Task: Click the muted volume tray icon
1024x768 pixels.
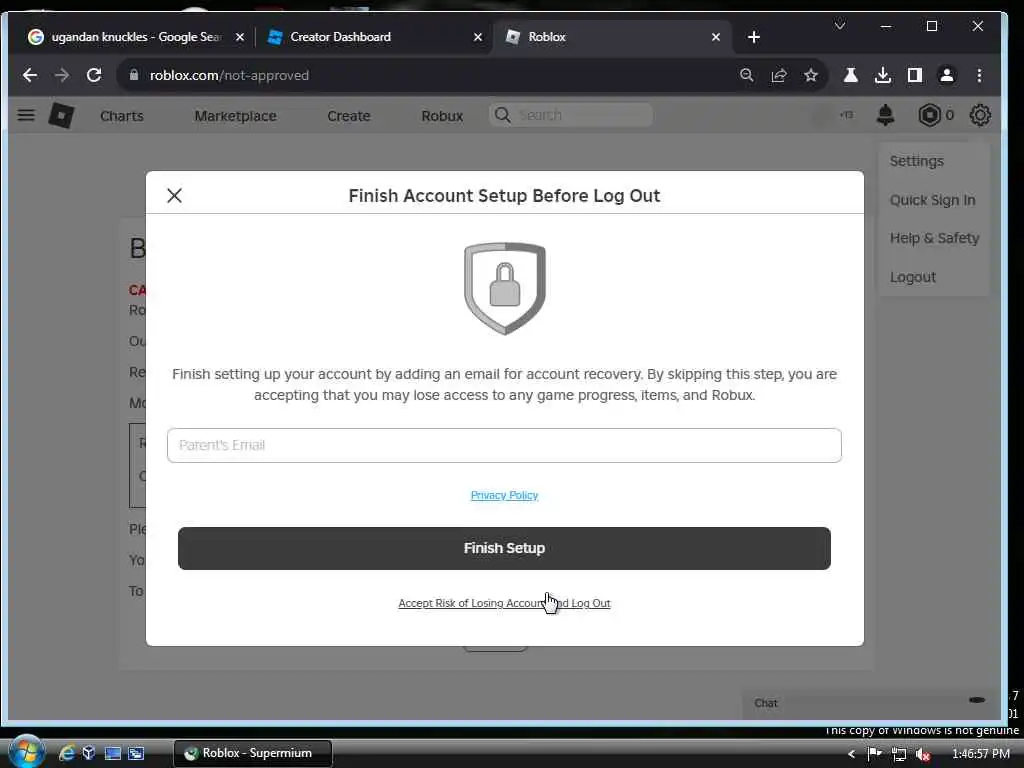Action: [x=922, y=754]
